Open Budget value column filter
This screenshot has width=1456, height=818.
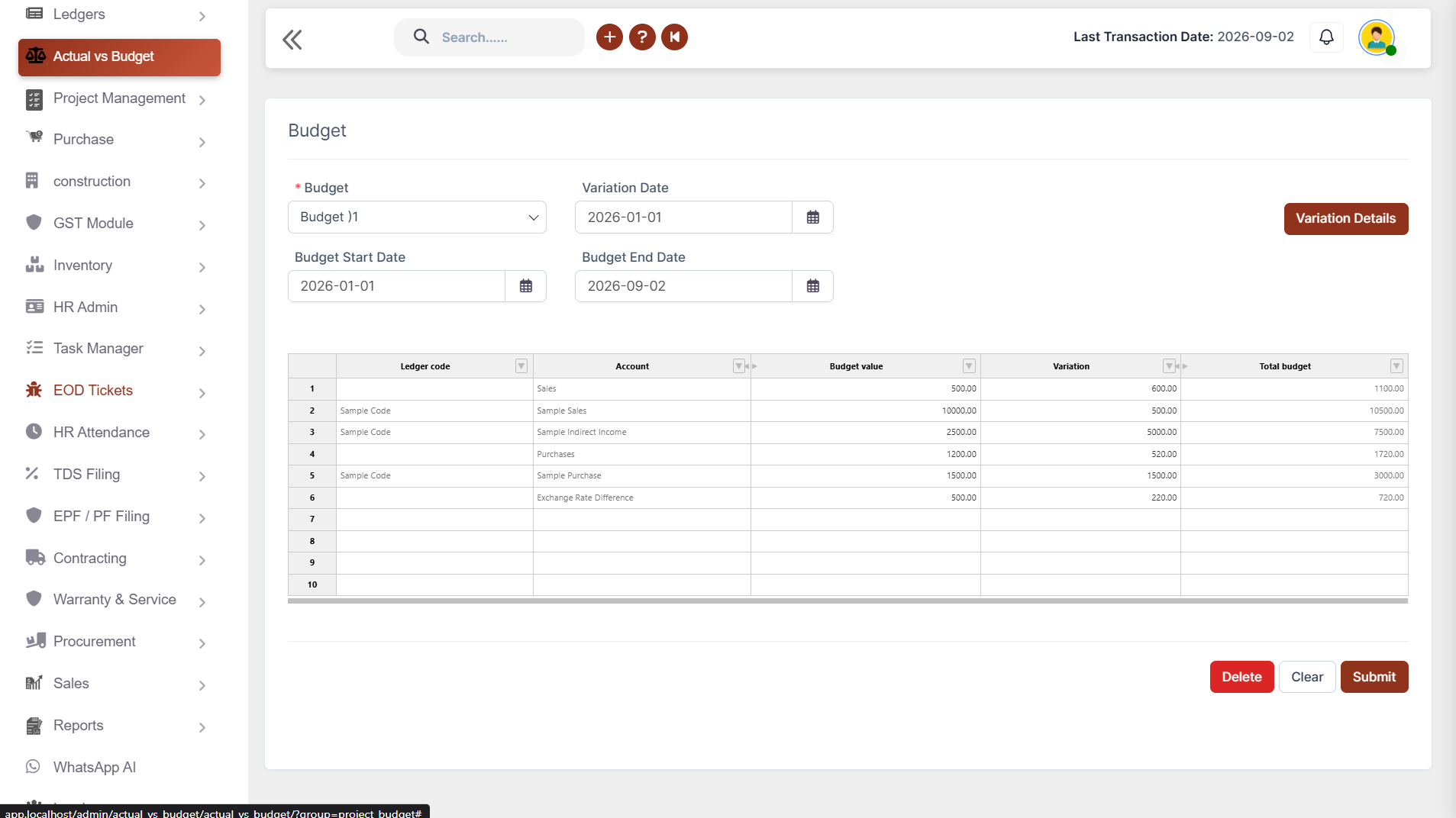(969, 366)
